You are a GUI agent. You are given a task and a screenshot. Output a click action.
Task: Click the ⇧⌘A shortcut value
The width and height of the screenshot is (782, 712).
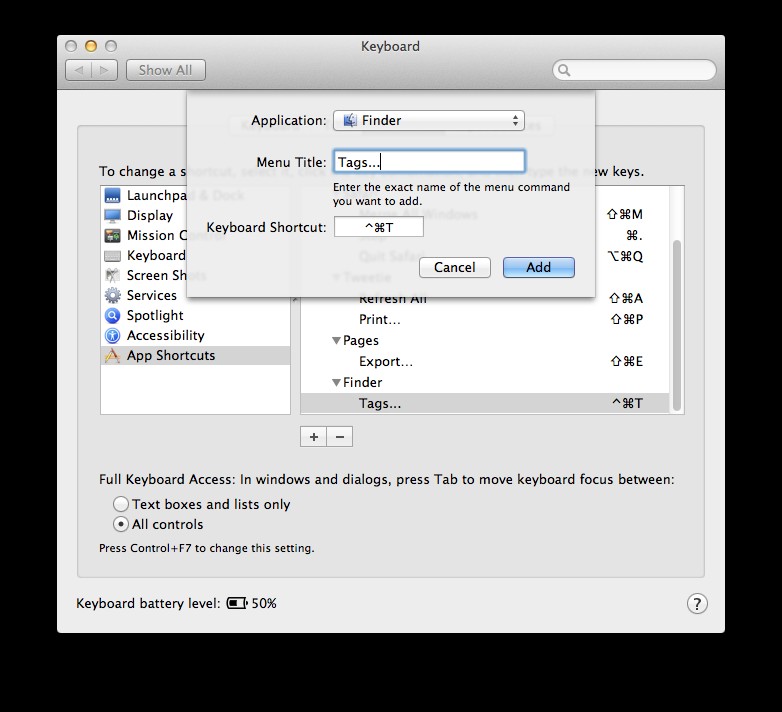pos(626,298)
